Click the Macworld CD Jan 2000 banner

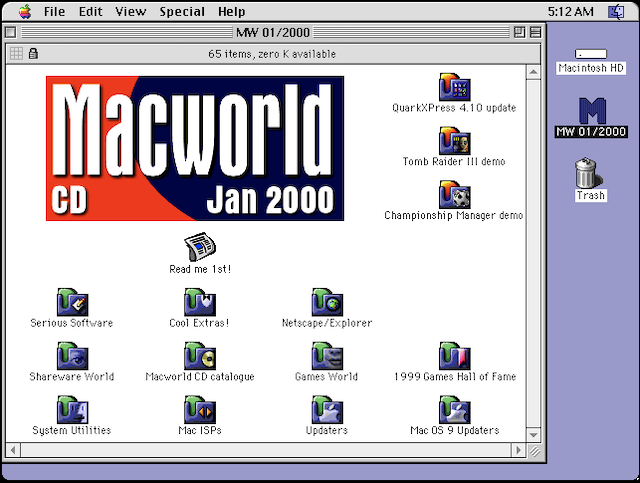[x=195, y=148]
